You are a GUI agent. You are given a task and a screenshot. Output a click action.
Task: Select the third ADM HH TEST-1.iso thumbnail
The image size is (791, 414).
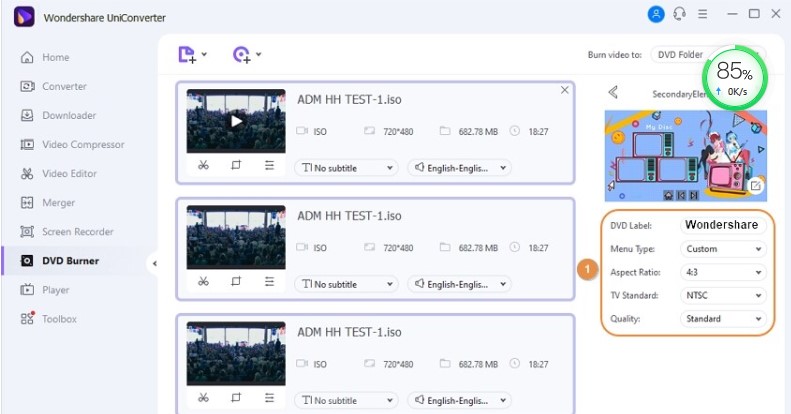click(236, 353)
